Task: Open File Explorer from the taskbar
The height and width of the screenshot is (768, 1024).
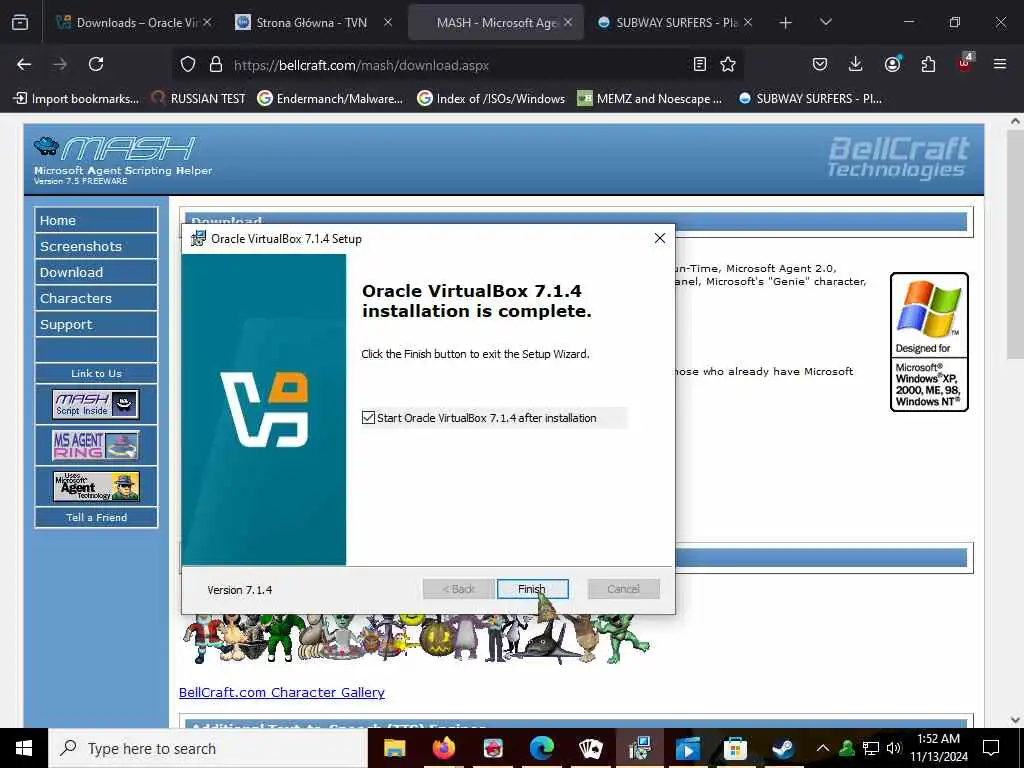Action: click(x=394, y=748)
